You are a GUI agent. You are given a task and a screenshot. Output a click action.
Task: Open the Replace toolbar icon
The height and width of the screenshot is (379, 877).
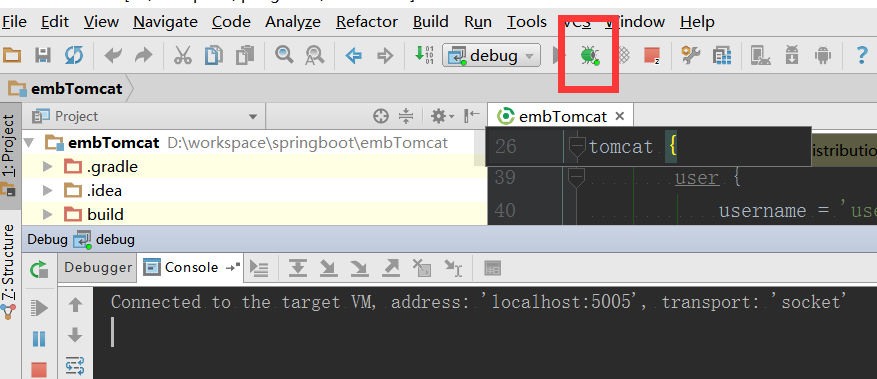[x=314, y=55]
